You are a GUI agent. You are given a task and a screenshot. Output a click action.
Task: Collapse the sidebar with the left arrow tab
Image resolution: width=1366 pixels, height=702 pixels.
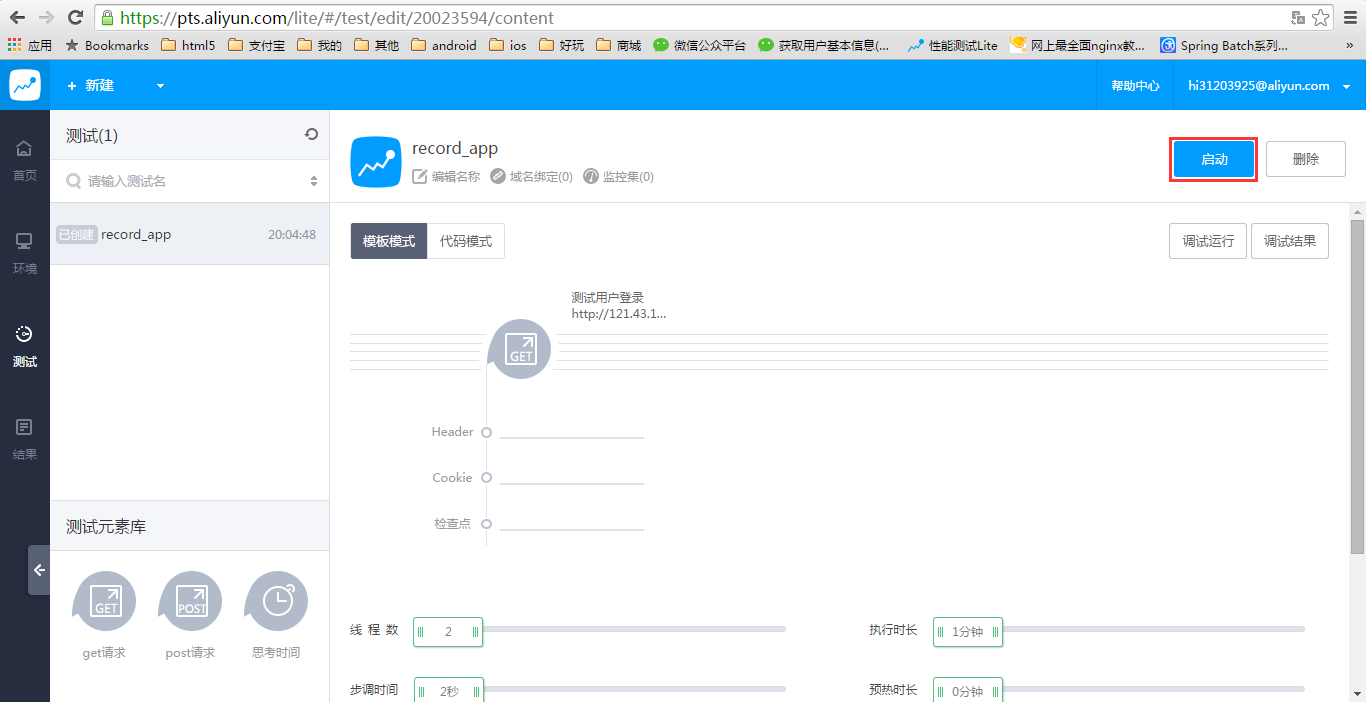tap(39, 570)
